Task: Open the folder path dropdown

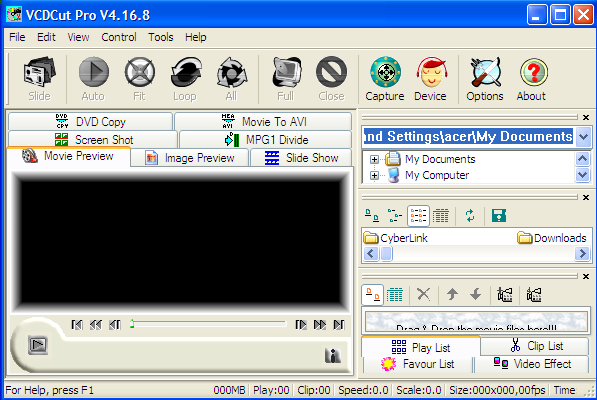Action: pos(584,137)
